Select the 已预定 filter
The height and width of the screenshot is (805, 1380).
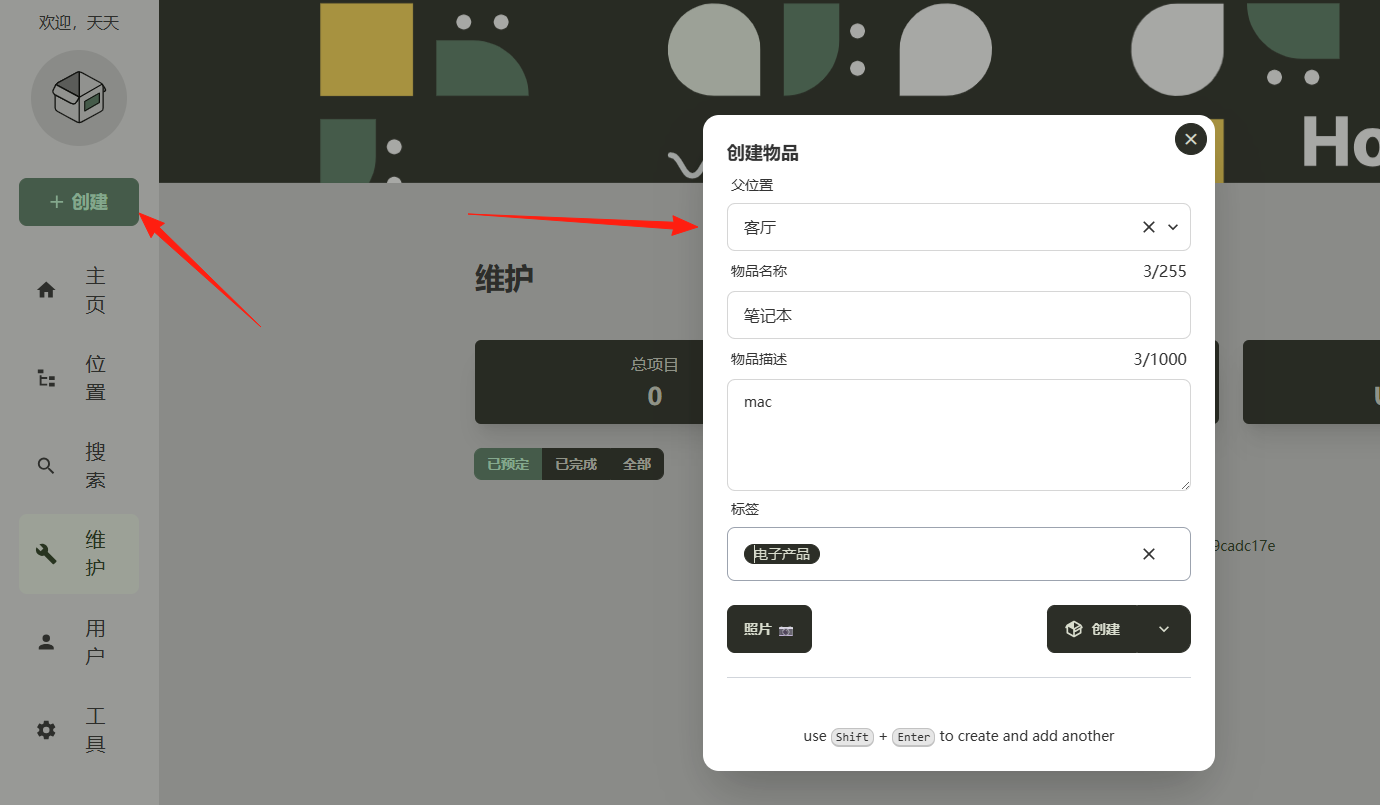[x=508, y=464]
